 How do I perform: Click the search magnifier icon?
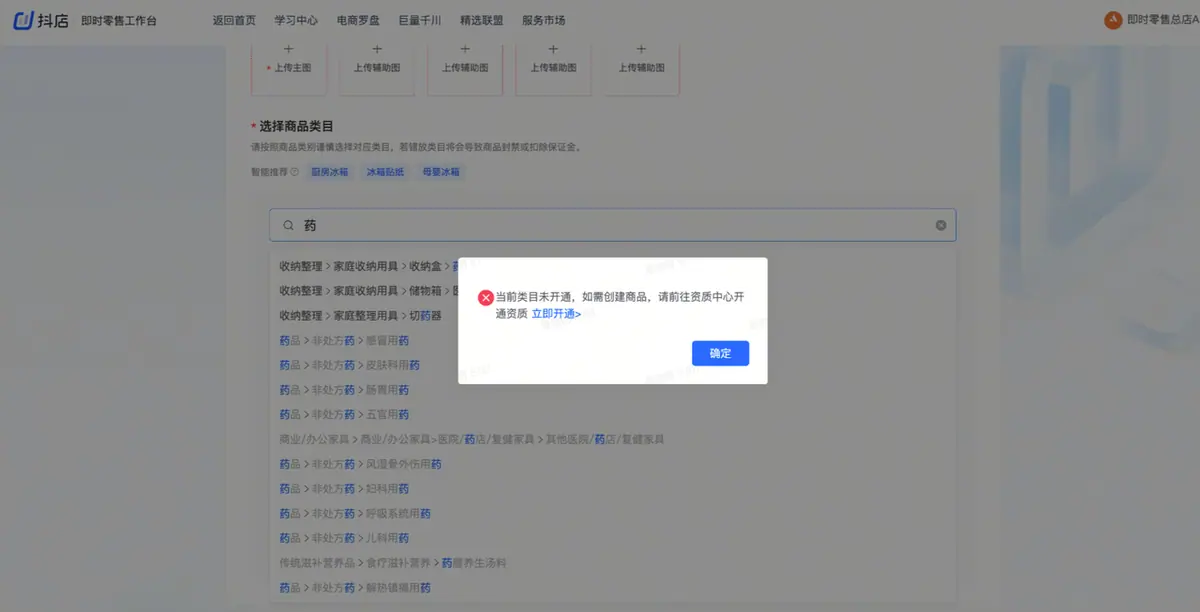(x=288, y=226)
